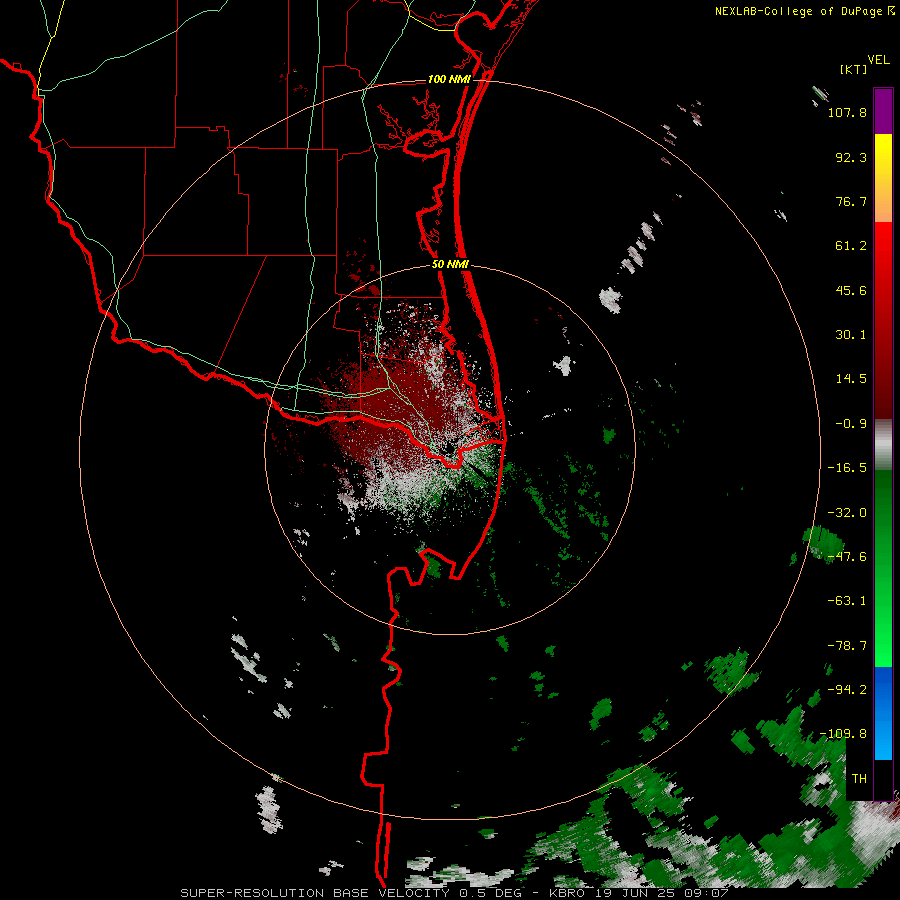Click the 14.5 velocity scale value
Image resolution: width=900 pixels, height=900 pixels.
[x=851, y=379]
